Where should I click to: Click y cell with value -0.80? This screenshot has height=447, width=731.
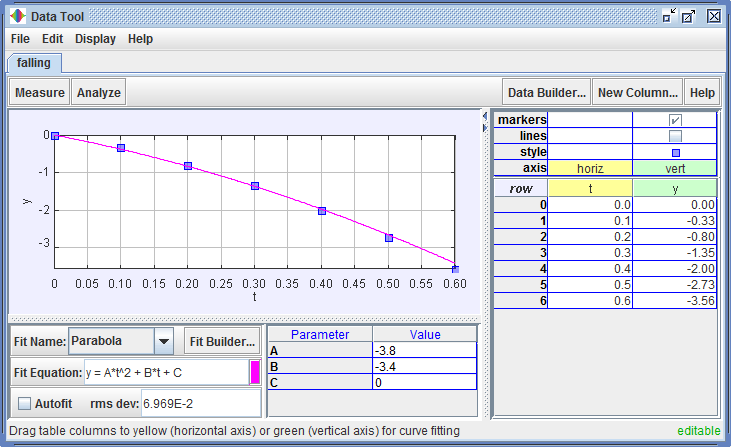pos(675,237)
